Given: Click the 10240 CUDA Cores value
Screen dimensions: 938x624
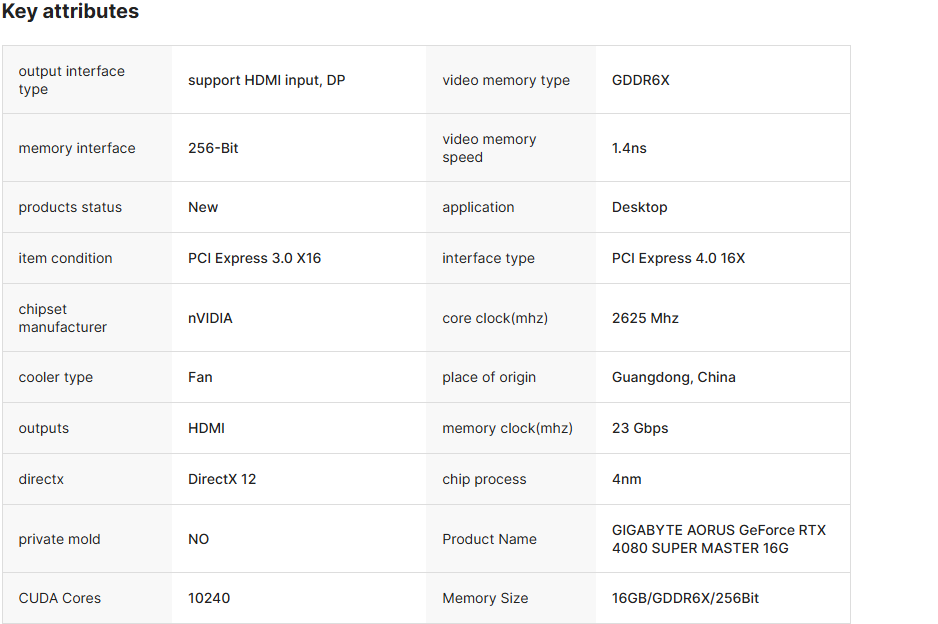Looking at the screenshot, I should [209, 598].
